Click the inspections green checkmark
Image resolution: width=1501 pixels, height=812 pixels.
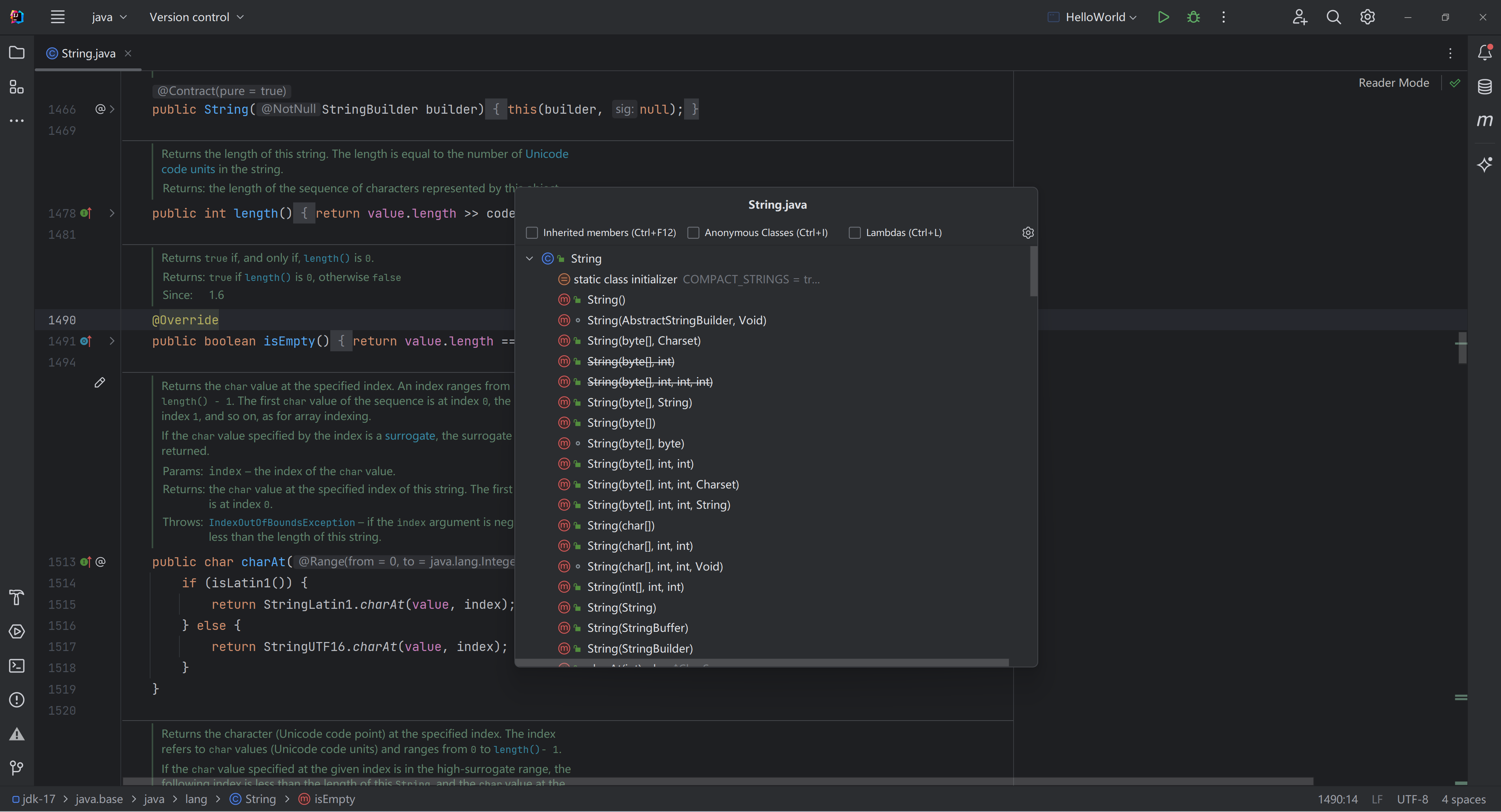[x=1455, y=83]
